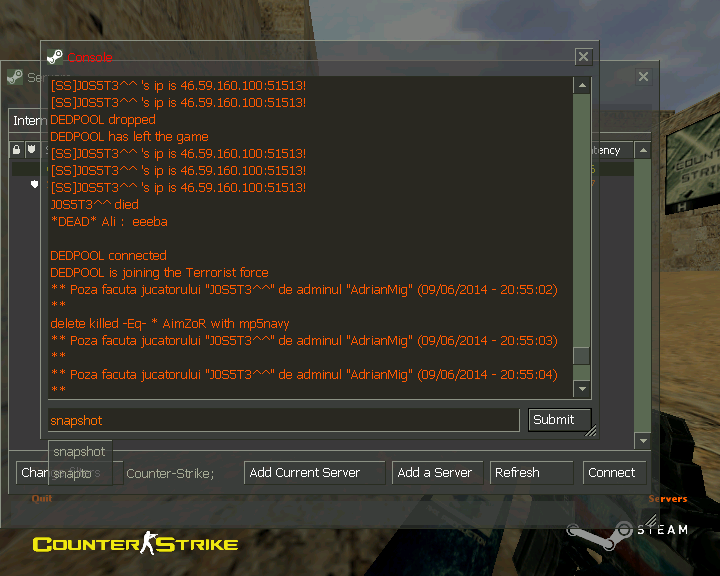Close the Servers browser window

[643, 77]
